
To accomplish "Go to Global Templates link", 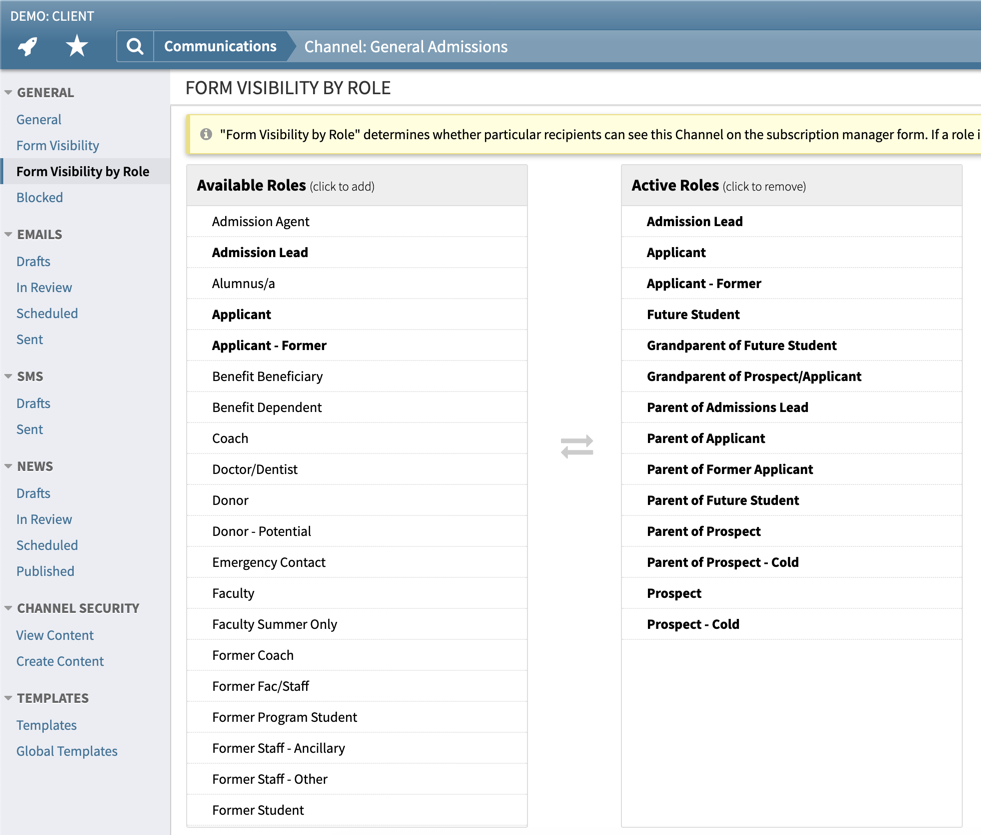I will pos(67,751).
